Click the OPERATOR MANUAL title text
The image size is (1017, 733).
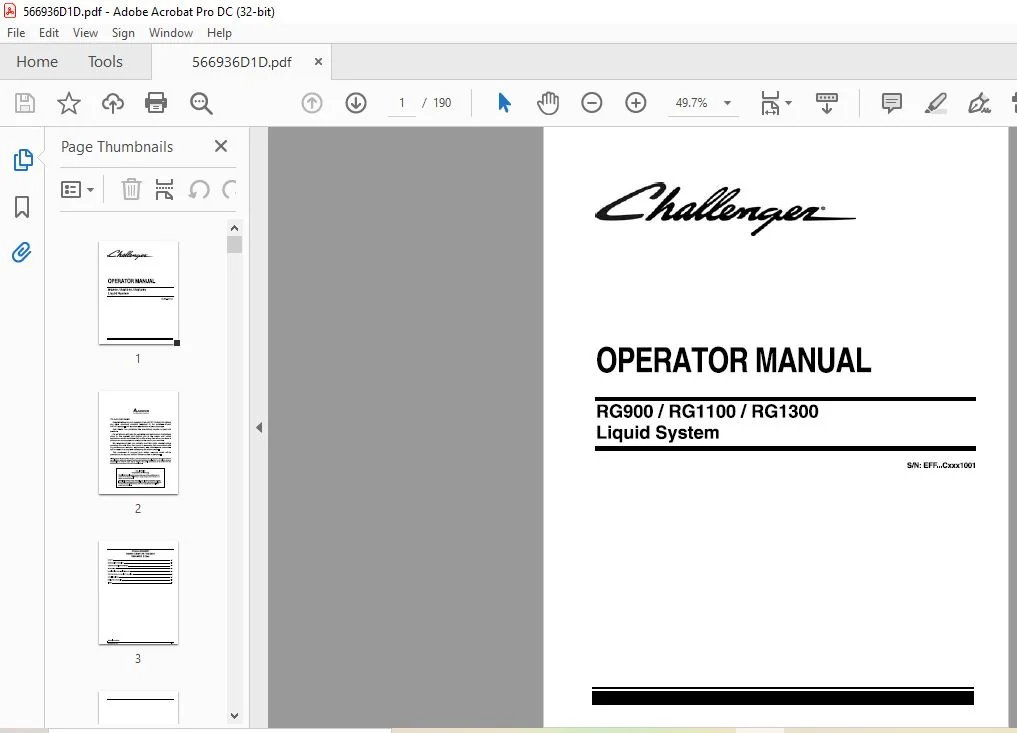(734, 361)
